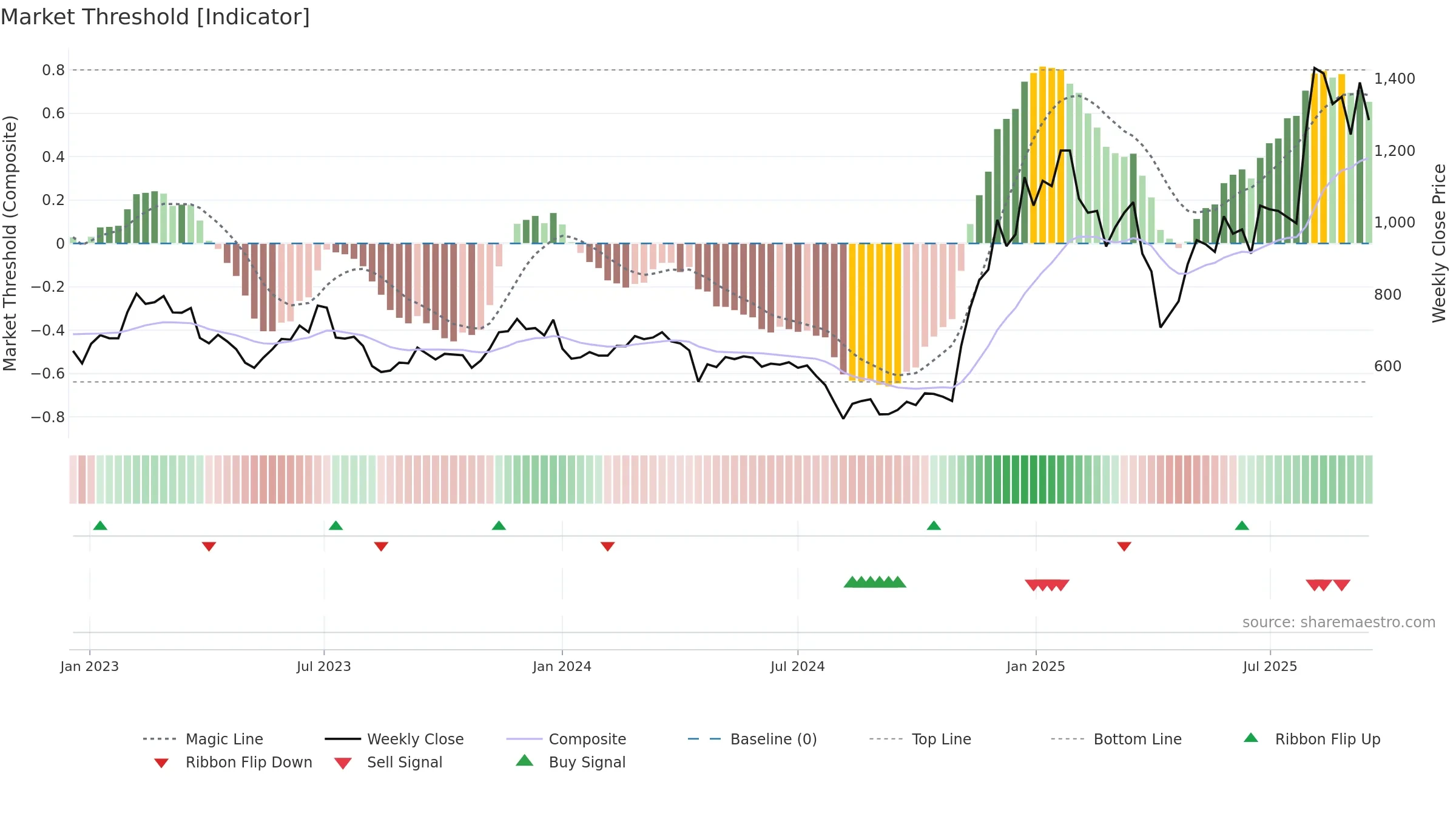This screenshot has width=1456, height=819.
Task: Click the Weekly Close Price axis title
Action: pyautogui.click(x=1439, y=243)
